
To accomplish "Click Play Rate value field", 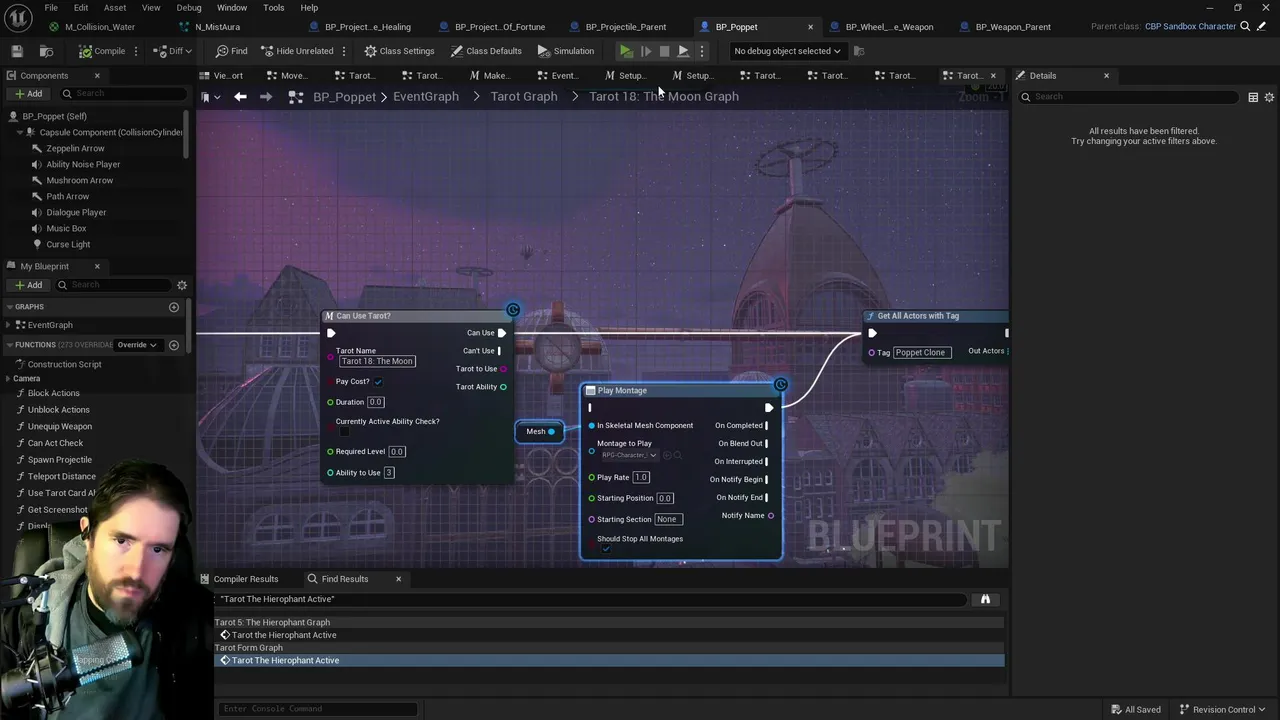I will coord(641,478).
